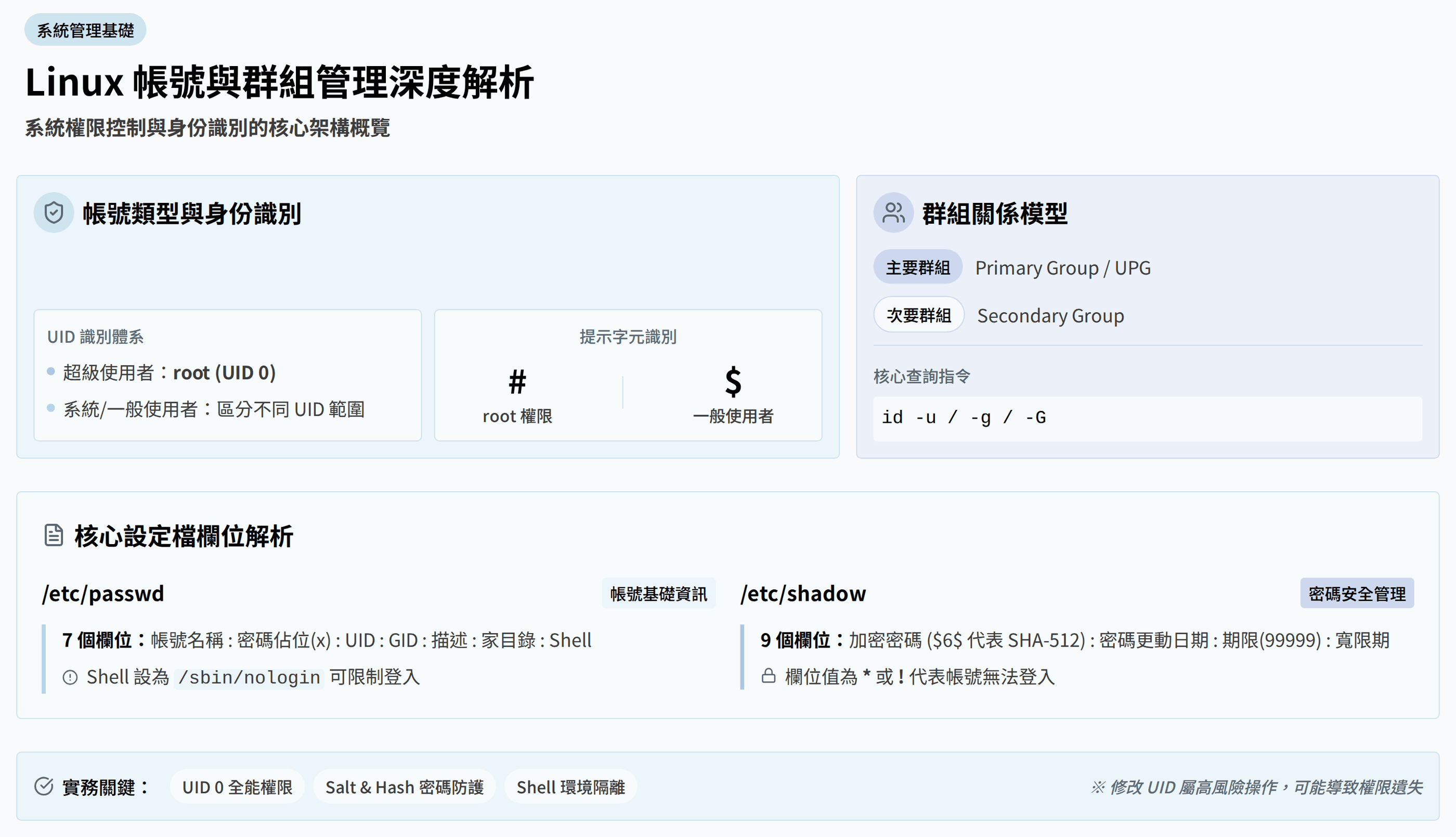Select the 主要群組 pill badge
The width and height of the screenshot is (1456, 837).
917,267
